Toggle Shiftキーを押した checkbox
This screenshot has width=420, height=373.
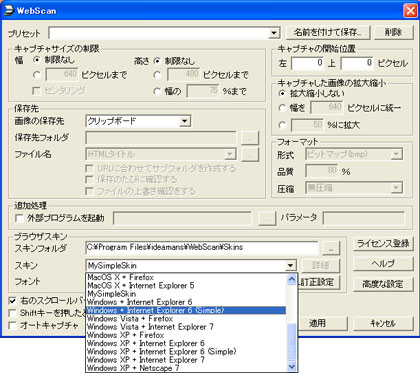(x=12, y=313)
